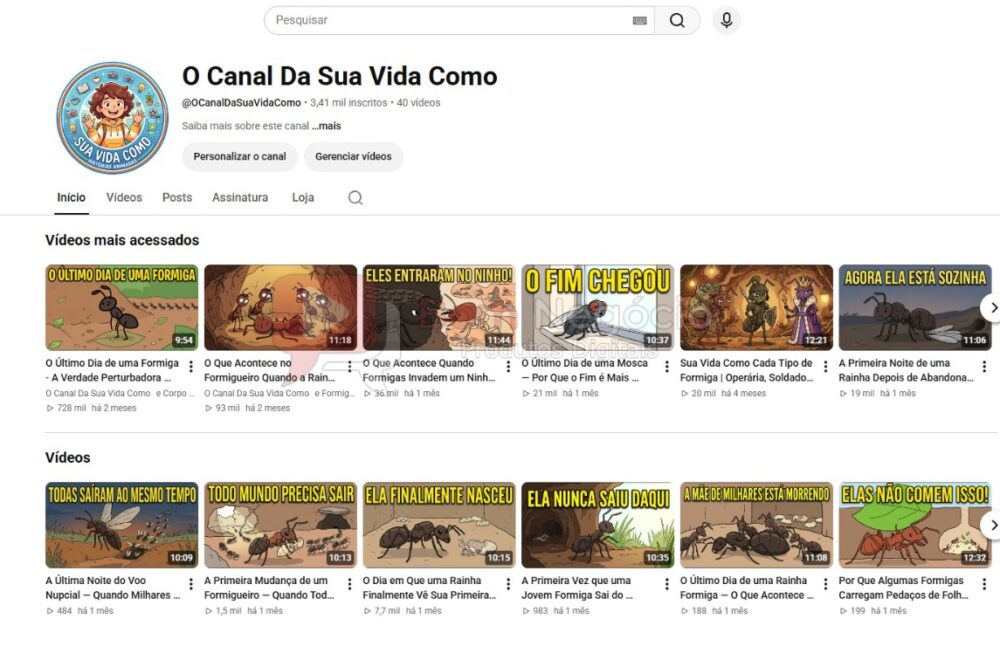Click the search magnifier button
This screenshot has height=667, width=1000.
tap(677, 20)
